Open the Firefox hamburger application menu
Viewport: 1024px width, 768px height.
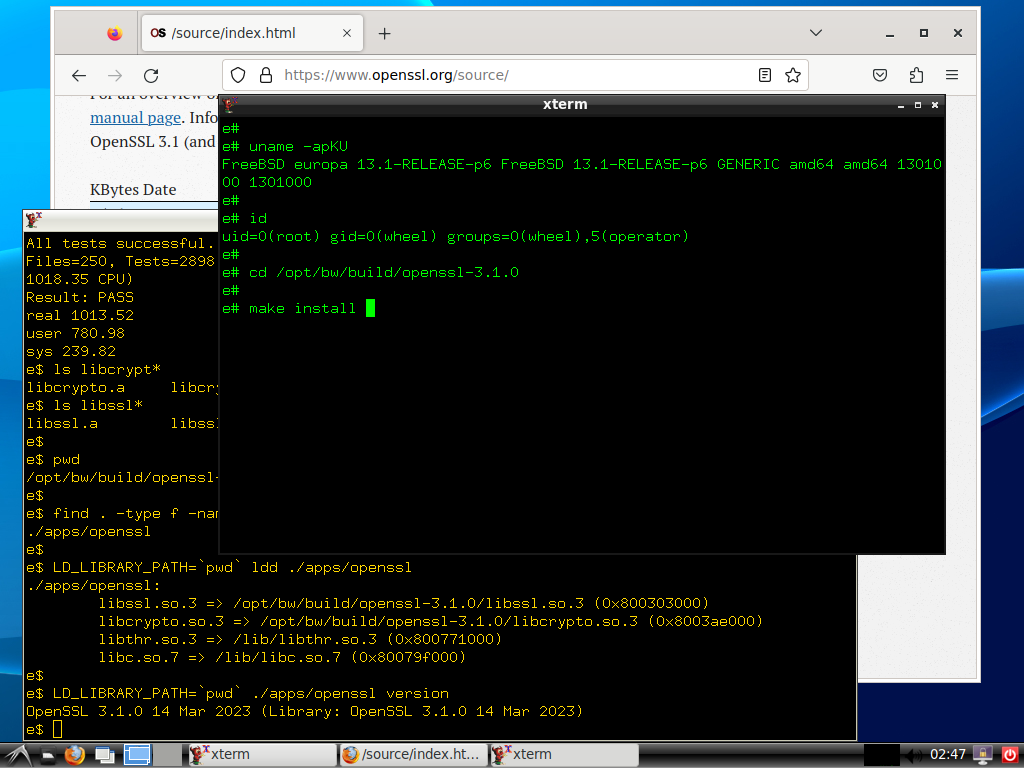952,75
